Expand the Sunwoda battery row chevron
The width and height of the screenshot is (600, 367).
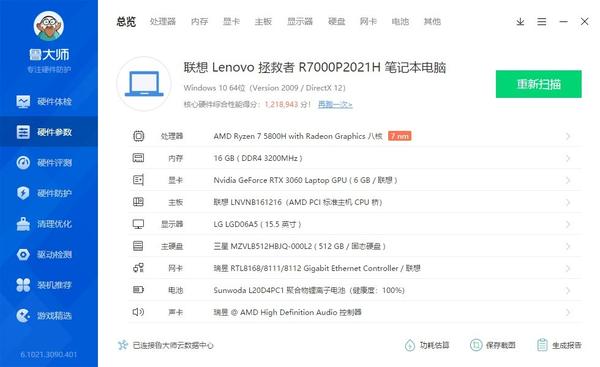click(568, 290)
